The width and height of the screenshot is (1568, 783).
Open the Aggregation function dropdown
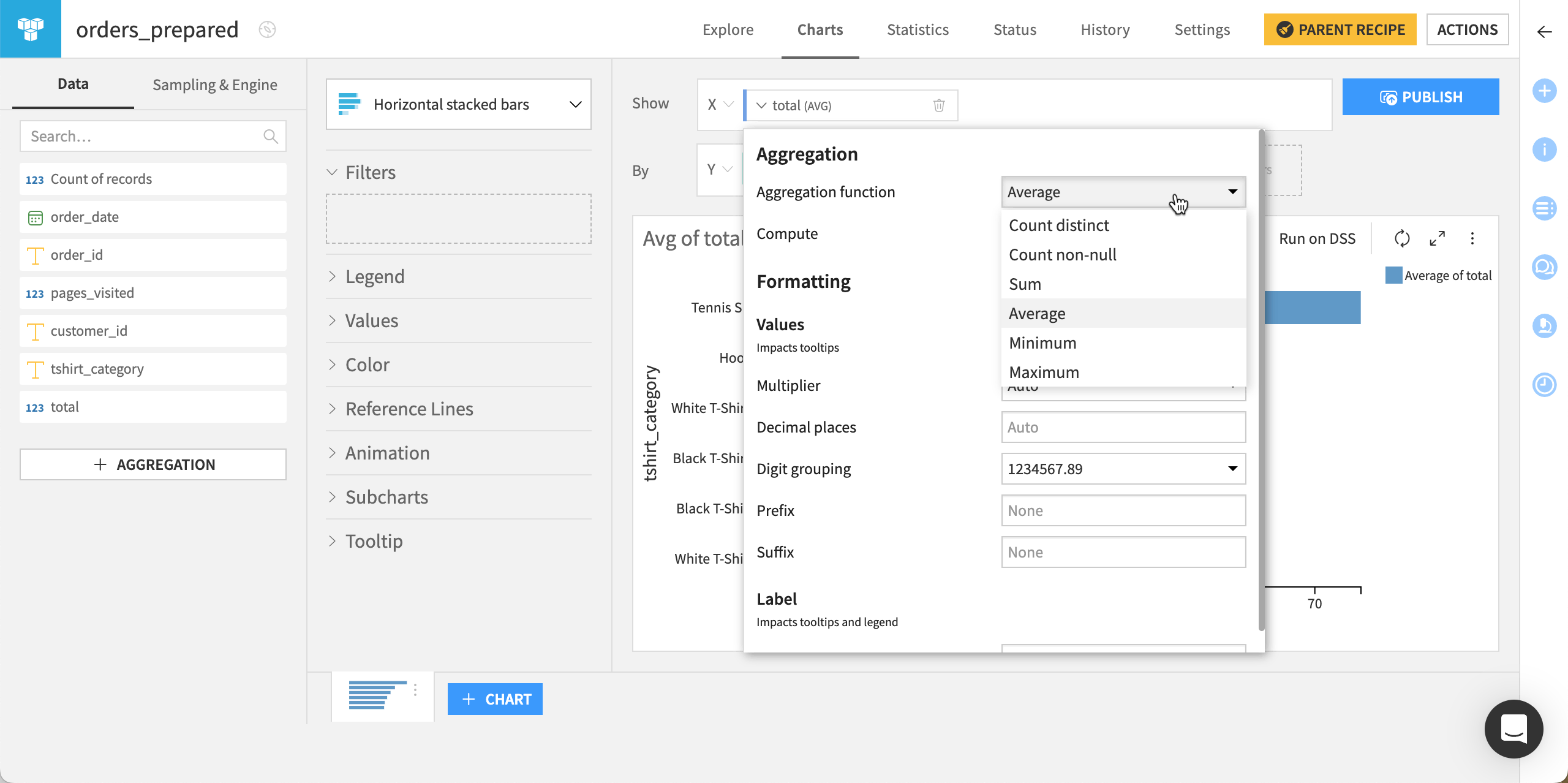[1123, 191]
